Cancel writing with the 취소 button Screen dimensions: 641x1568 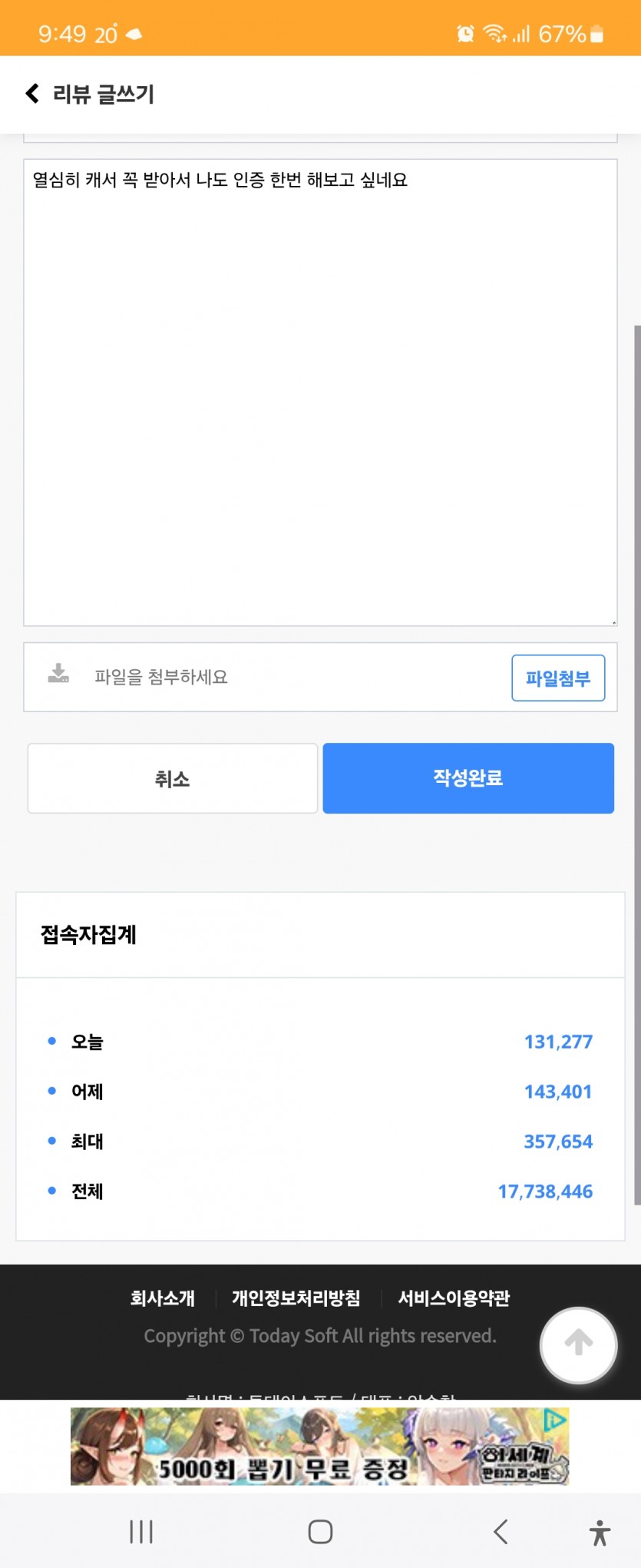pyautogui.click(x=173, y=778)
